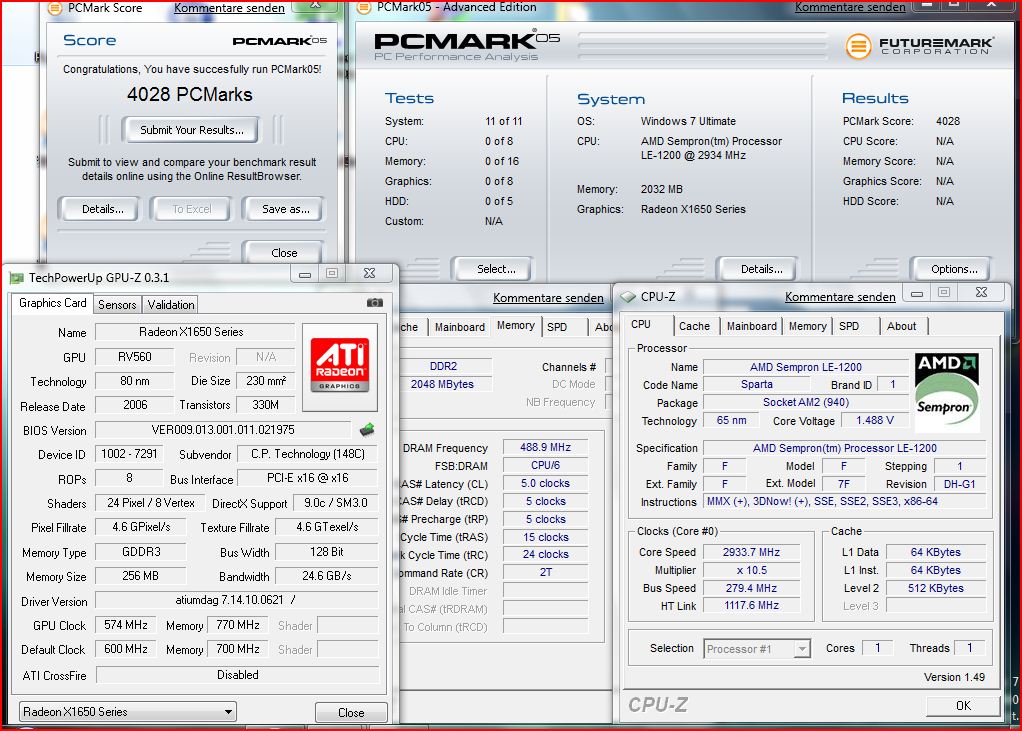
Task: Click the Code Name Sparta value in CPU-Z
Action: 757,385
